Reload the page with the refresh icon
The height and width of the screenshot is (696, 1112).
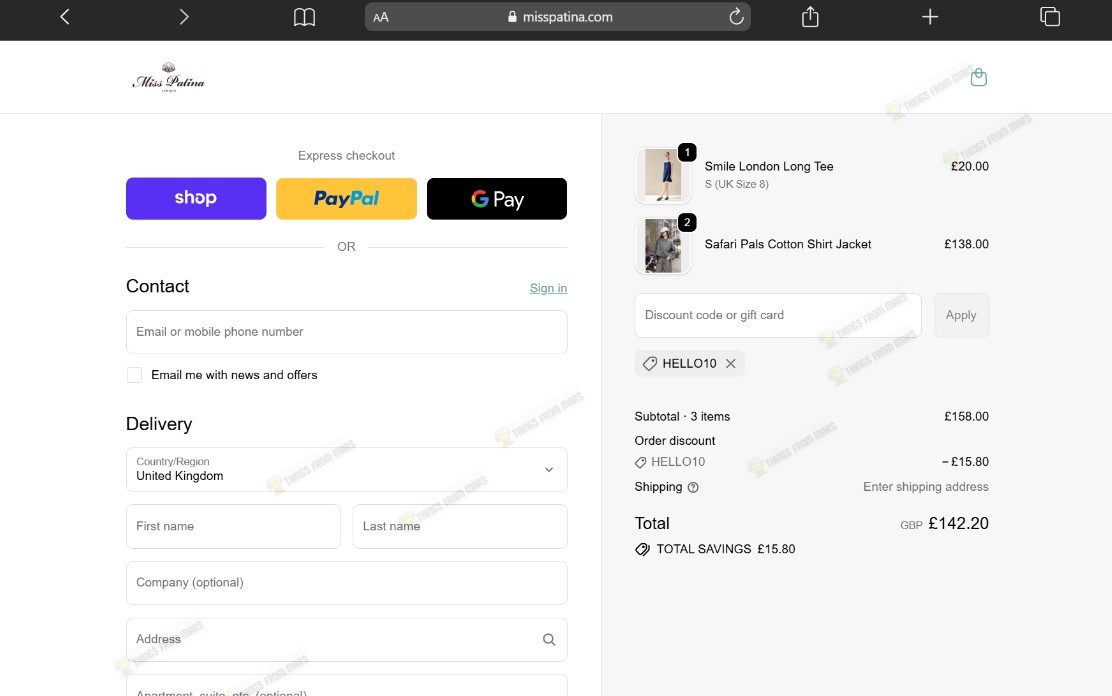pyautogui.click(x=736, y=16)
